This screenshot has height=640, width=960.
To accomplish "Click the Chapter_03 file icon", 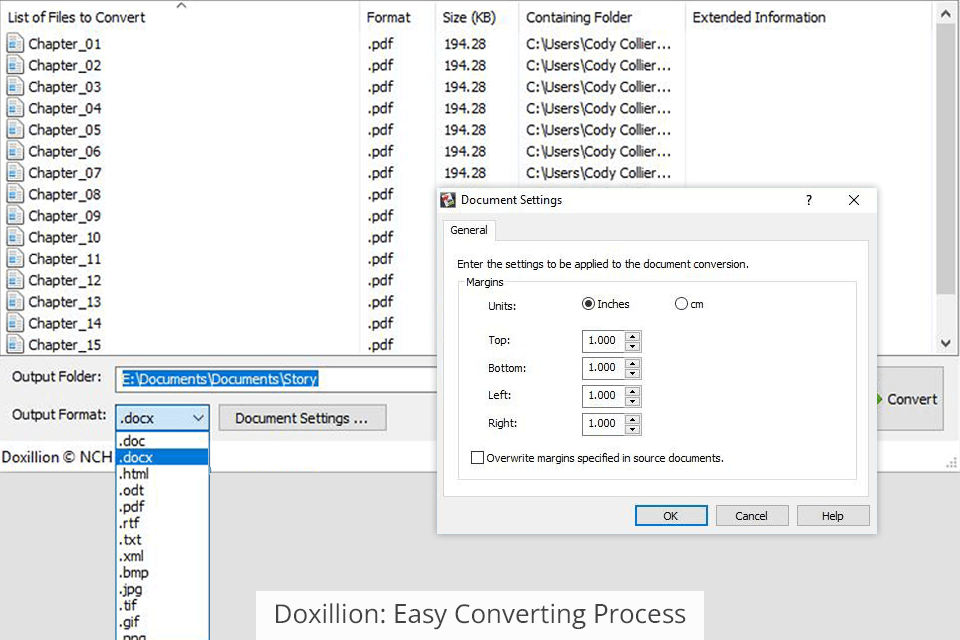I will click(15, 86).
